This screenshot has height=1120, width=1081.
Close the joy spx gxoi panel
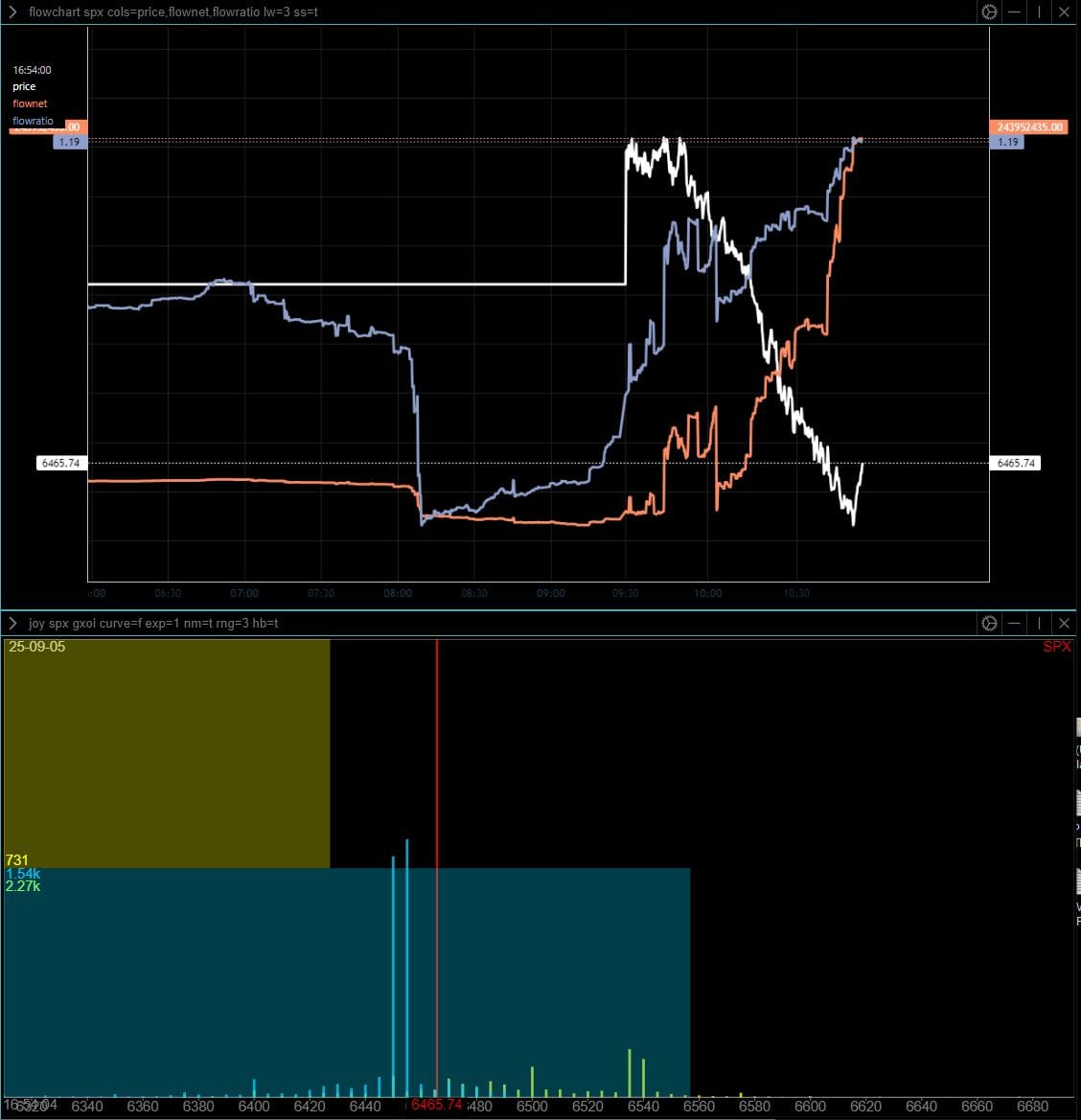point(1064,623)
